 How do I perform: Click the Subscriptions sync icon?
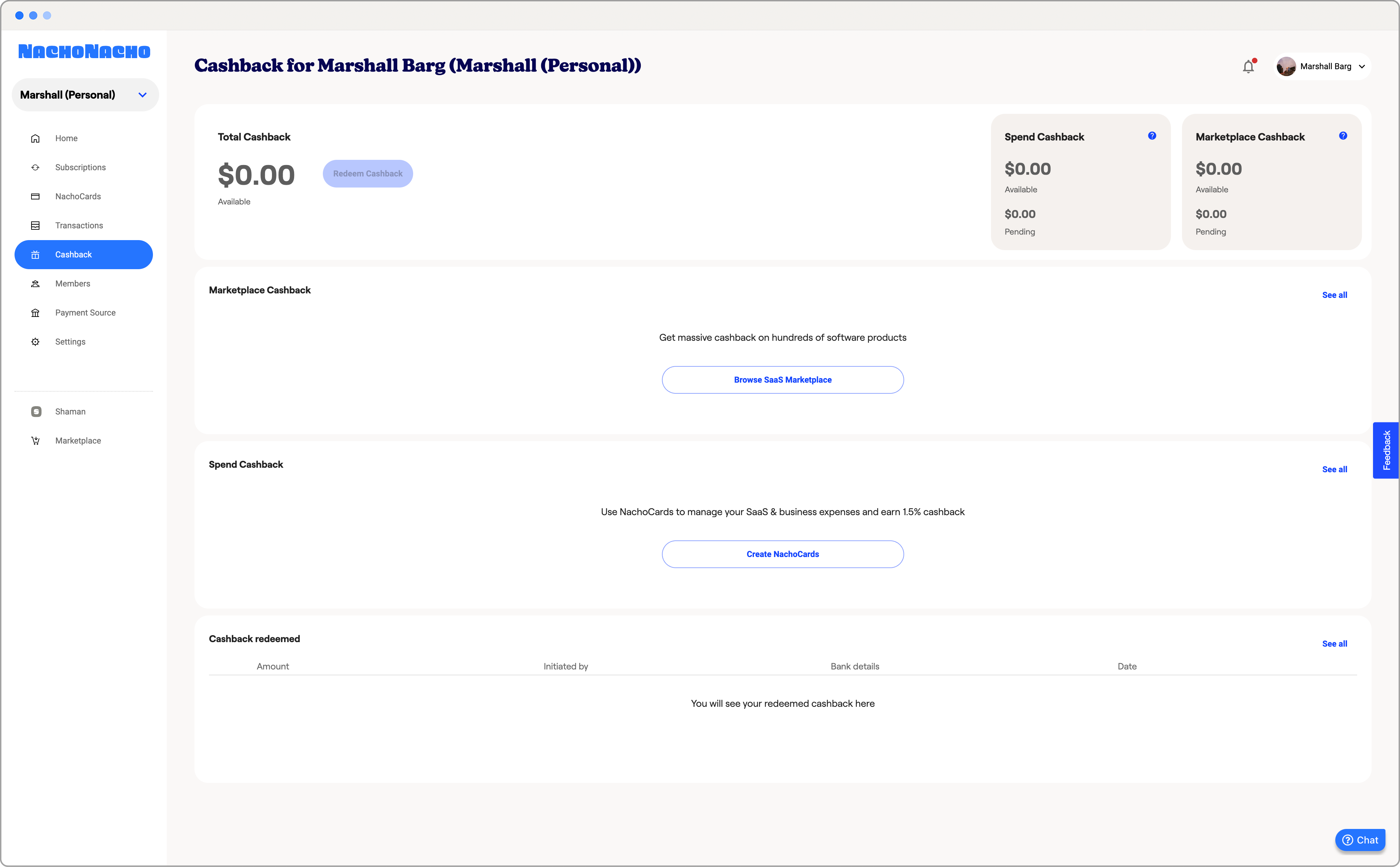(35, 167)
